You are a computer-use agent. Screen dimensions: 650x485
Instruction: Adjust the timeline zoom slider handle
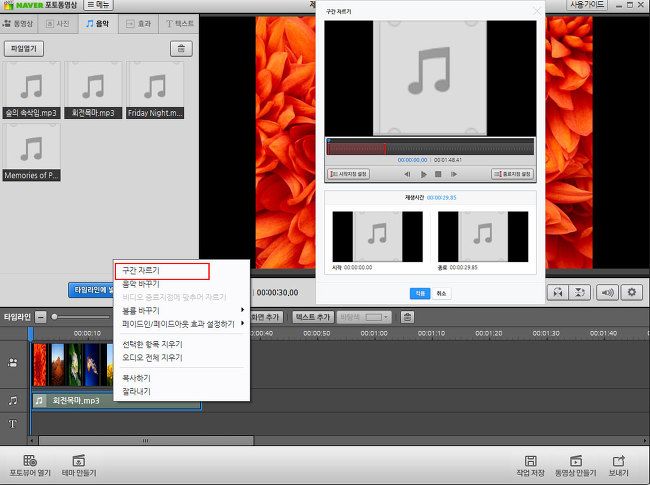point(54,317)
